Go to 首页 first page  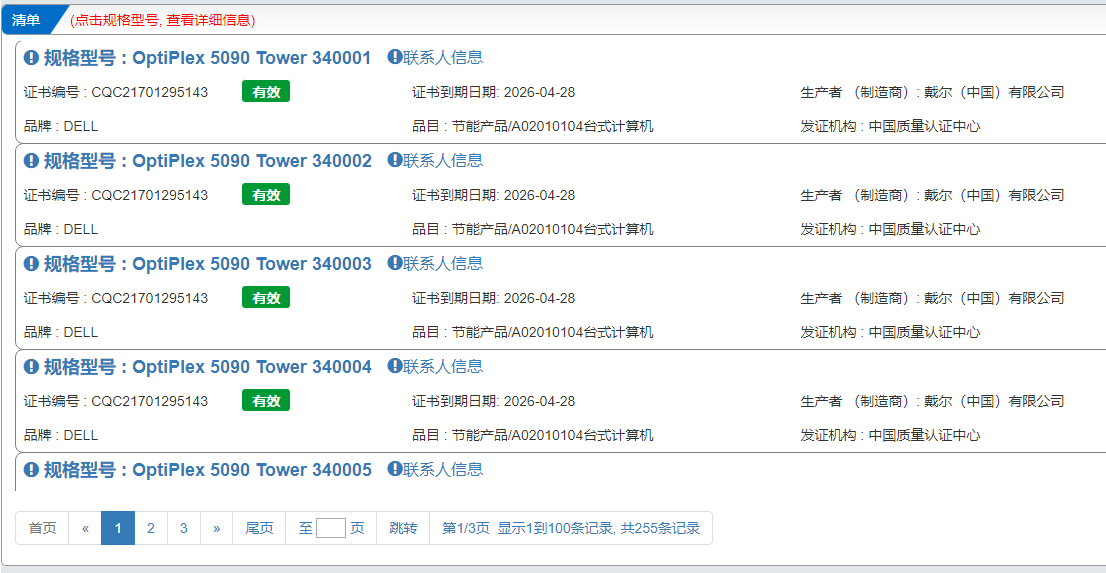pyautogui.click(x=42, y=528)
